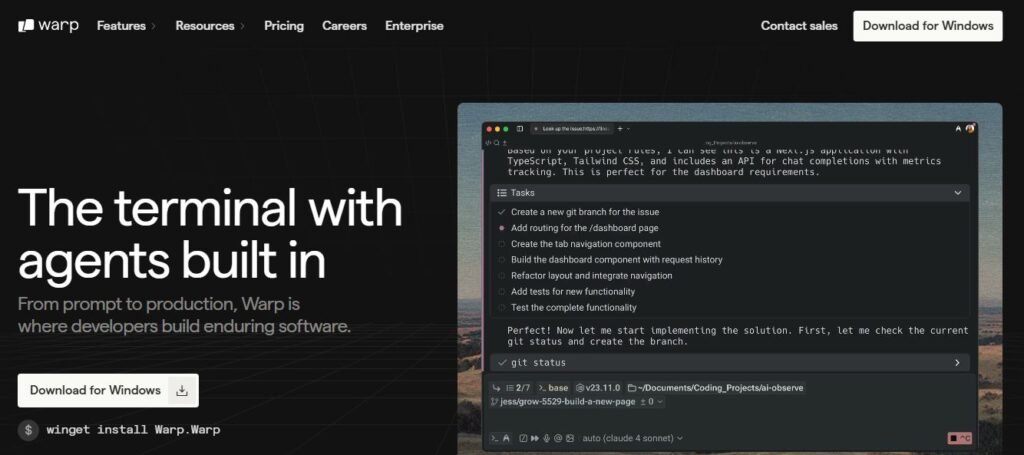Click the user avatar in terminal title bar
This screenshot has height=455, width=1024.
click(970, 129)
